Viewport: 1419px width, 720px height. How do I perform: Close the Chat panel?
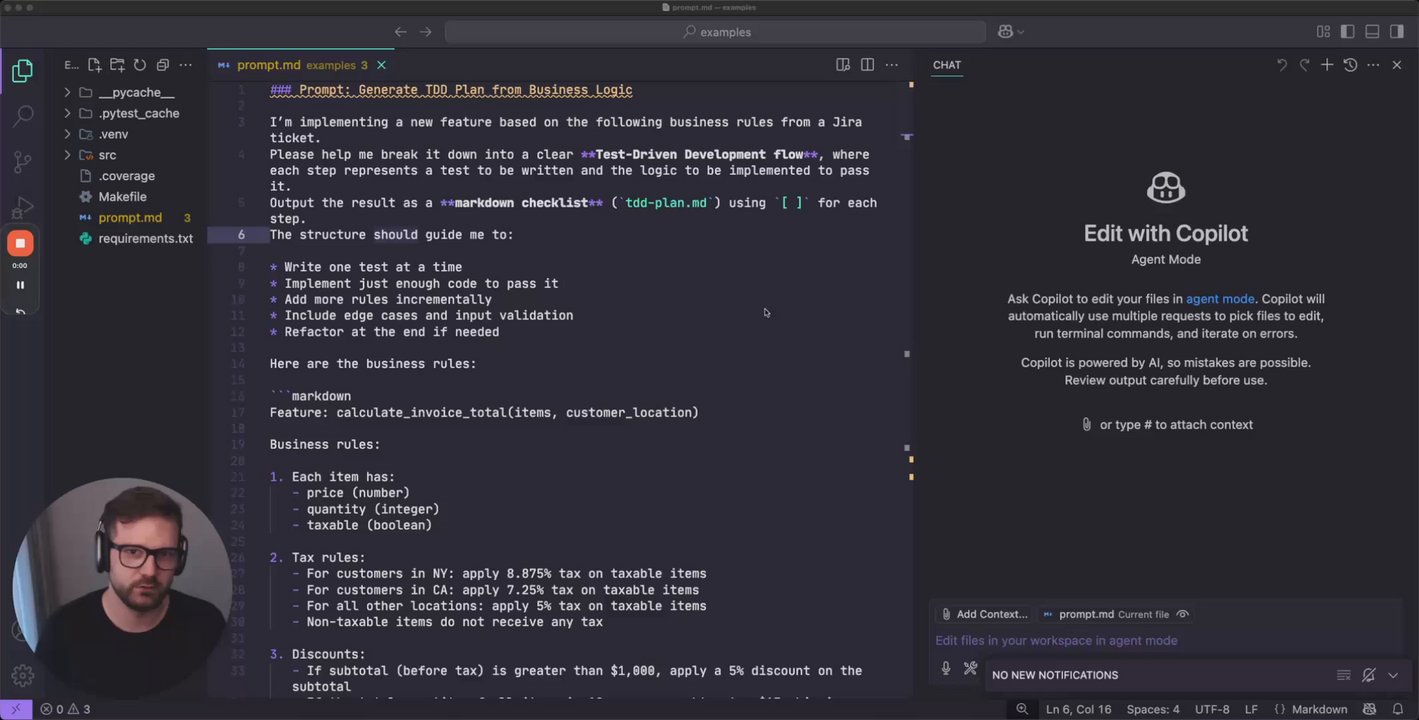coord(1397,65)
